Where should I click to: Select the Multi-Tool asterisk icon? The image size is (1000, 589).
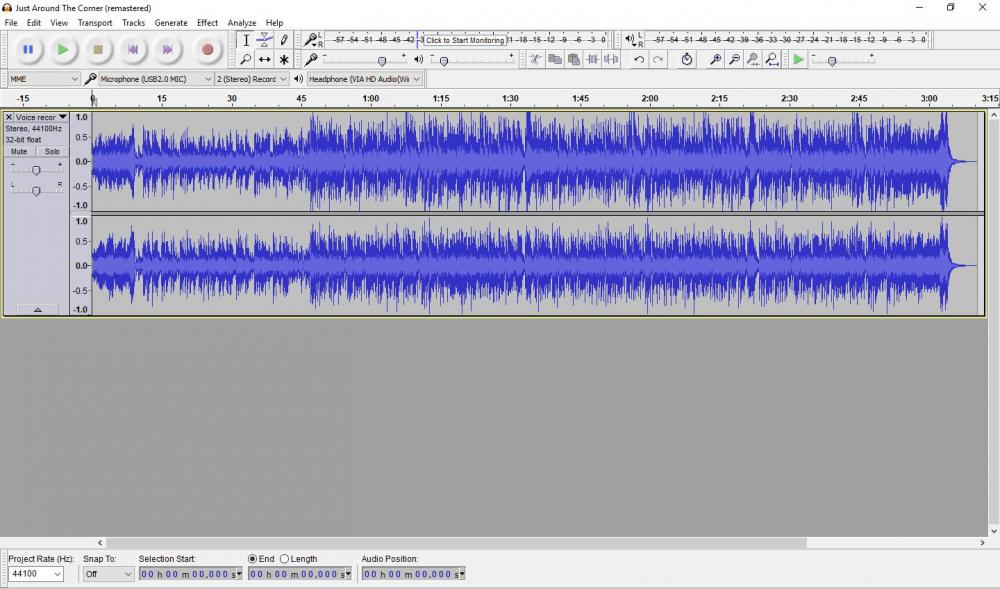click(284, 60)
